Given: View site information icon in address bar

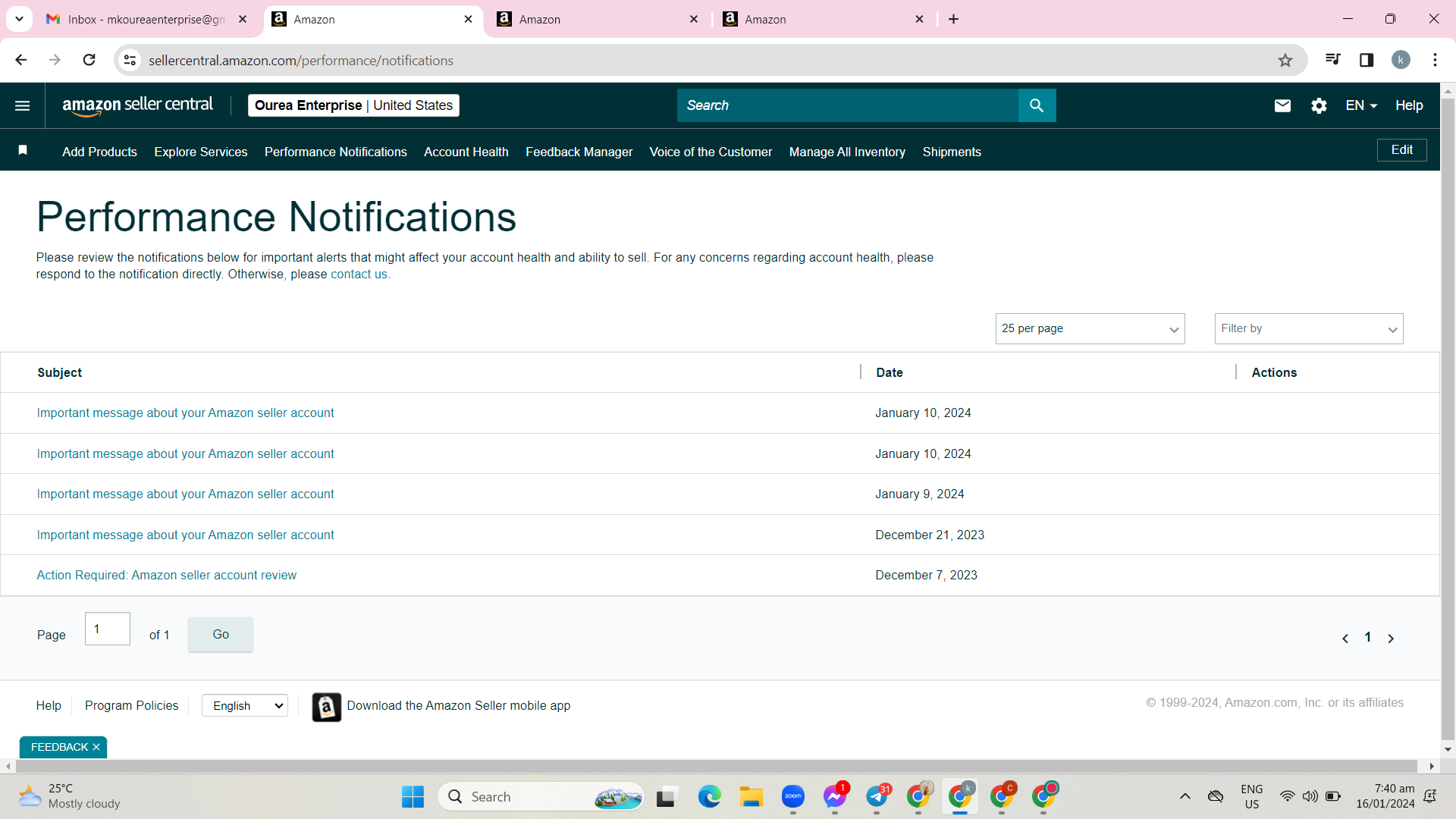Looking at the screenshot, I should tap(130, 60).
